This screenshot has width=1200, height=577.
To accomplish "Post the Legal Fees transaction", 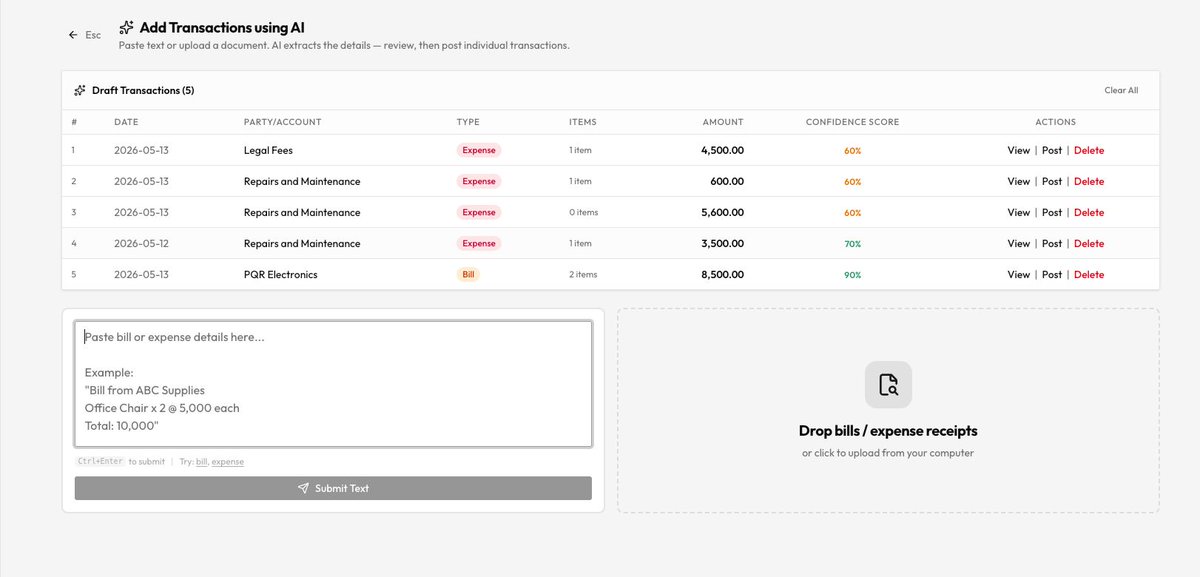I will pos(1052,150).
